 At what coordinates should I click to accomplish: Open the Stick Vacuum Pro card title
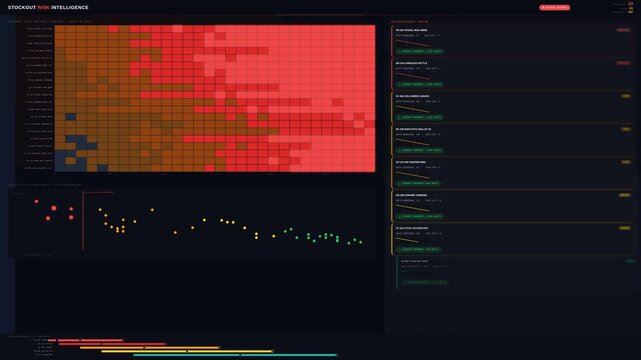pos(412,228)
